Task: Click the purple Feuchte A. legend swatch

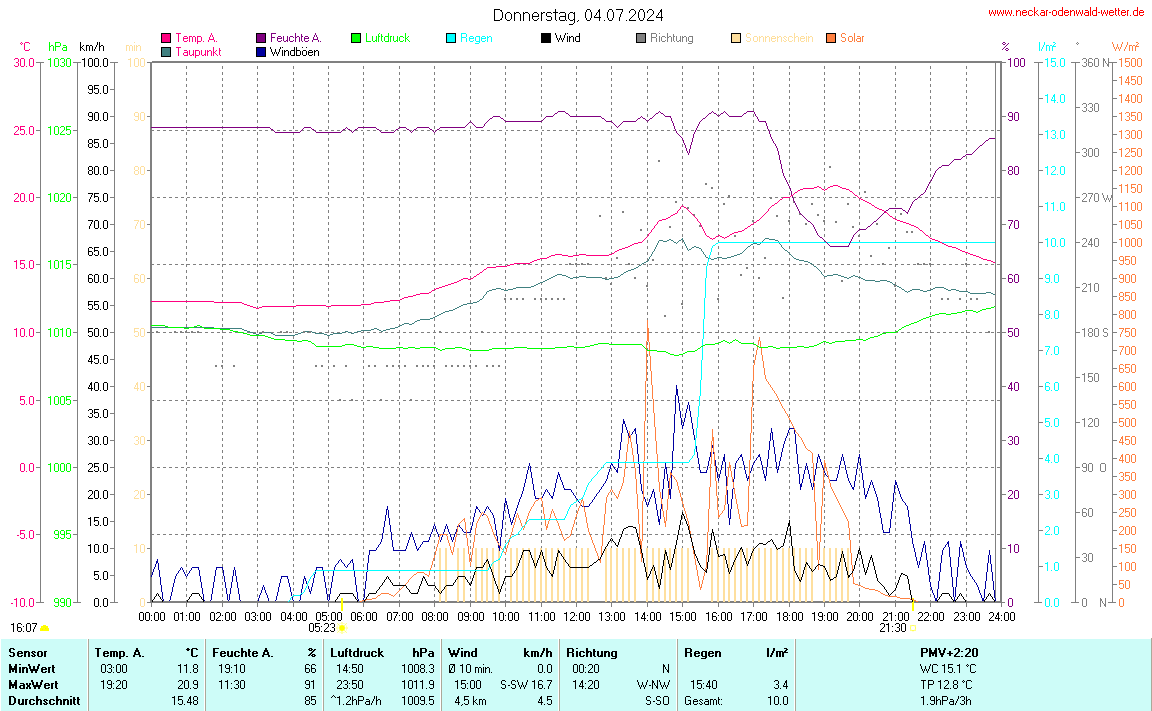Action: tap(261, 38)
